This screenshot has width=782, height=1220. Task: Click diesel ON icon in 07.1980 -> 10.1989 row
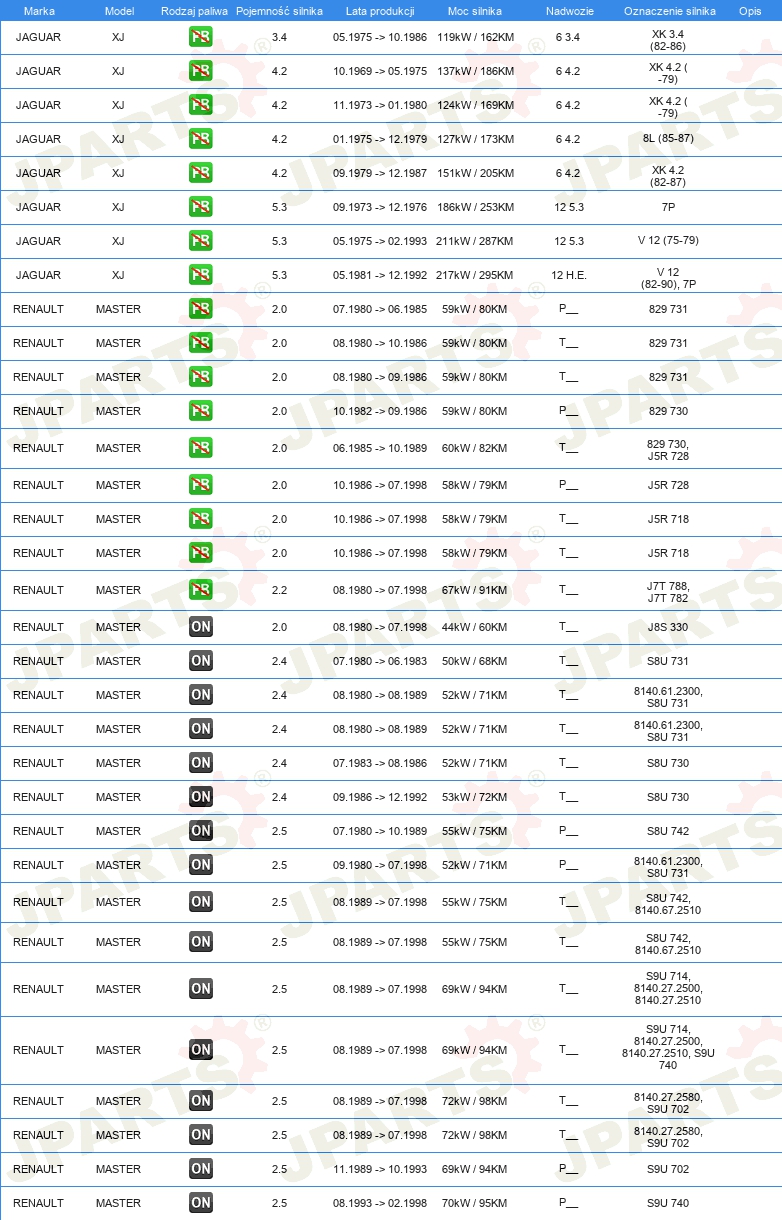(x=201, y=831)
